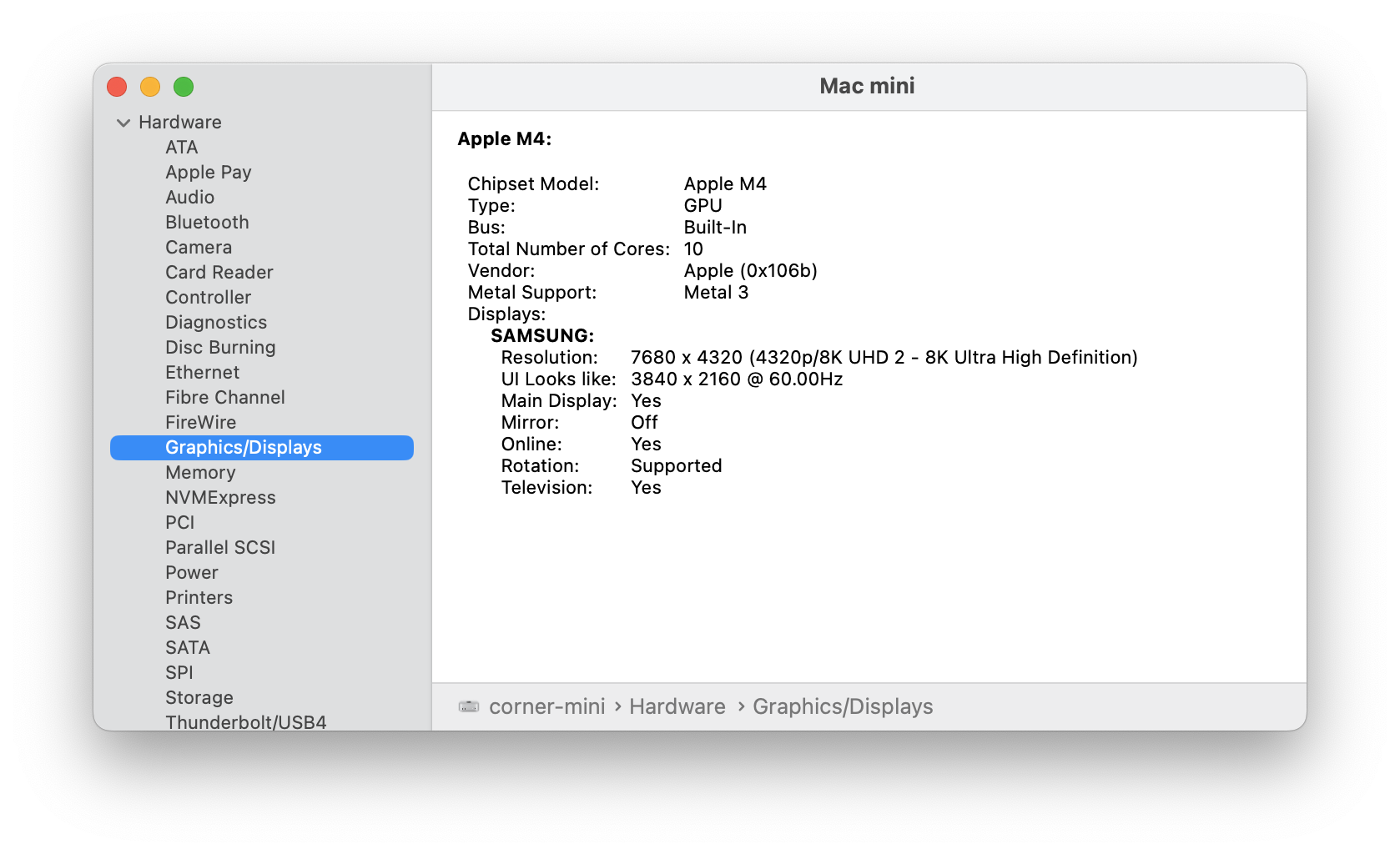Viewport: 1400px width, 854px height.
Task: Open the Ethernet section
Action: point(202,372)
